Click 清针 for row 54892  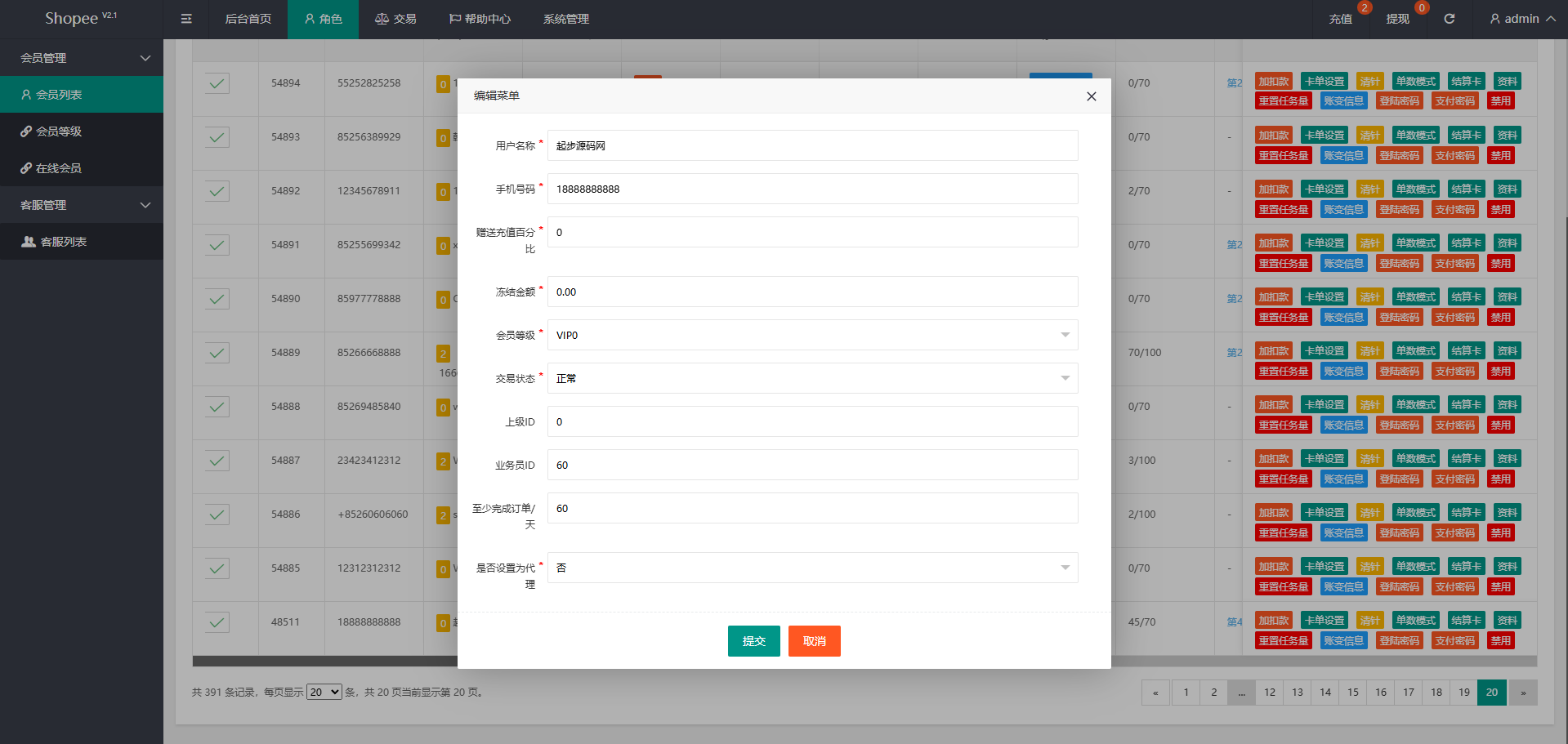[1369, 189]
